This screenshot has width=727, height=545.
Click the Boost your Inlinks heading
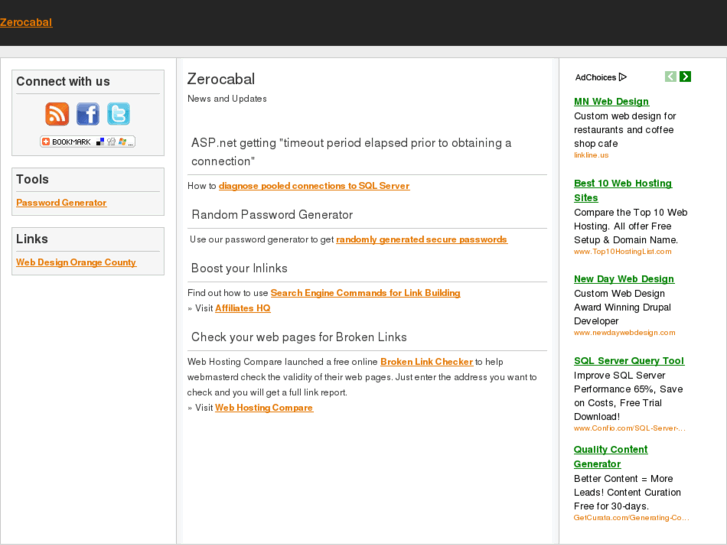(239, 269)
